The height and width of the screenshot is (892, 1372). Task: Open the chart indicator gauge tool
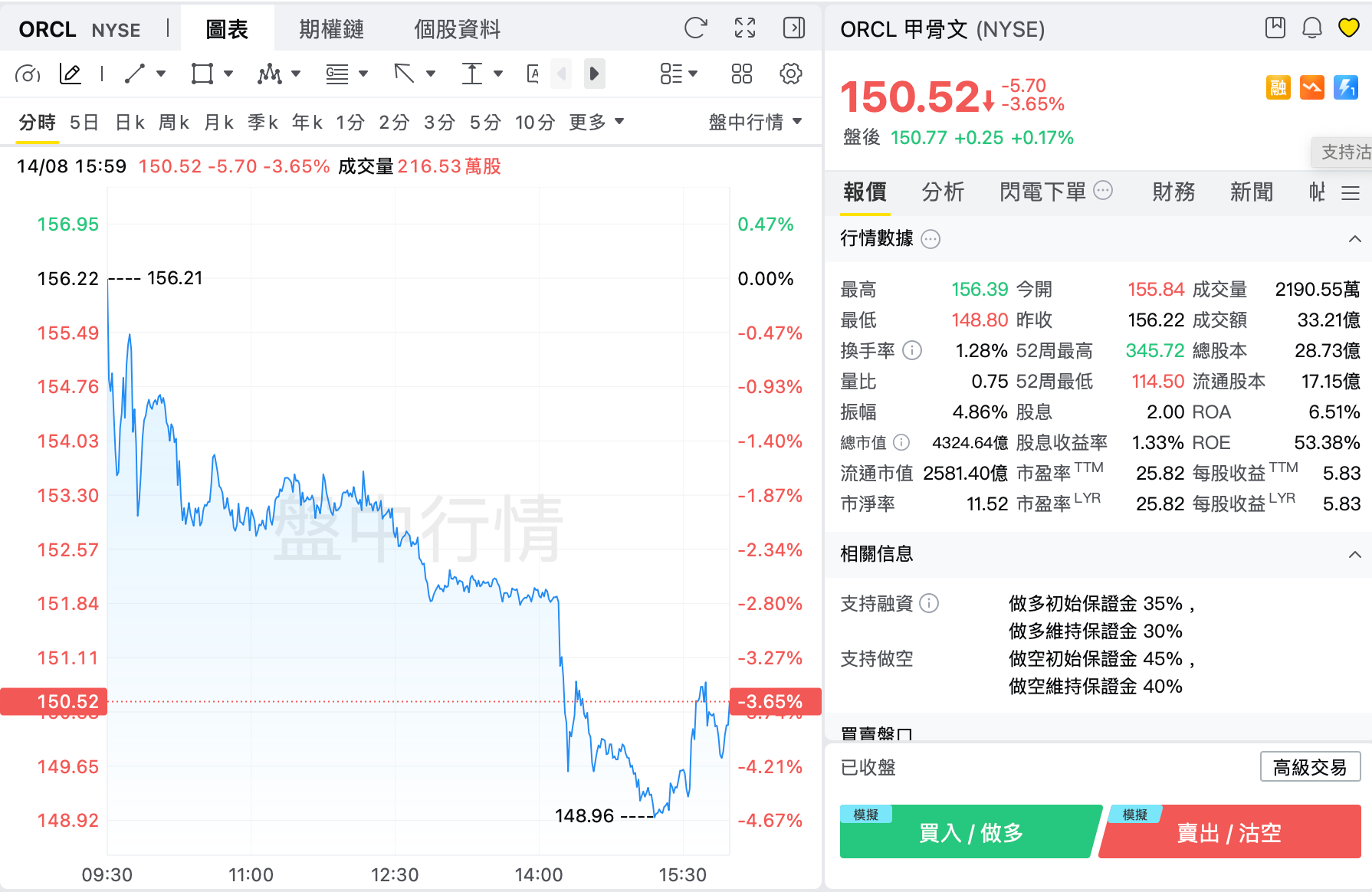[x=28, y=74]
